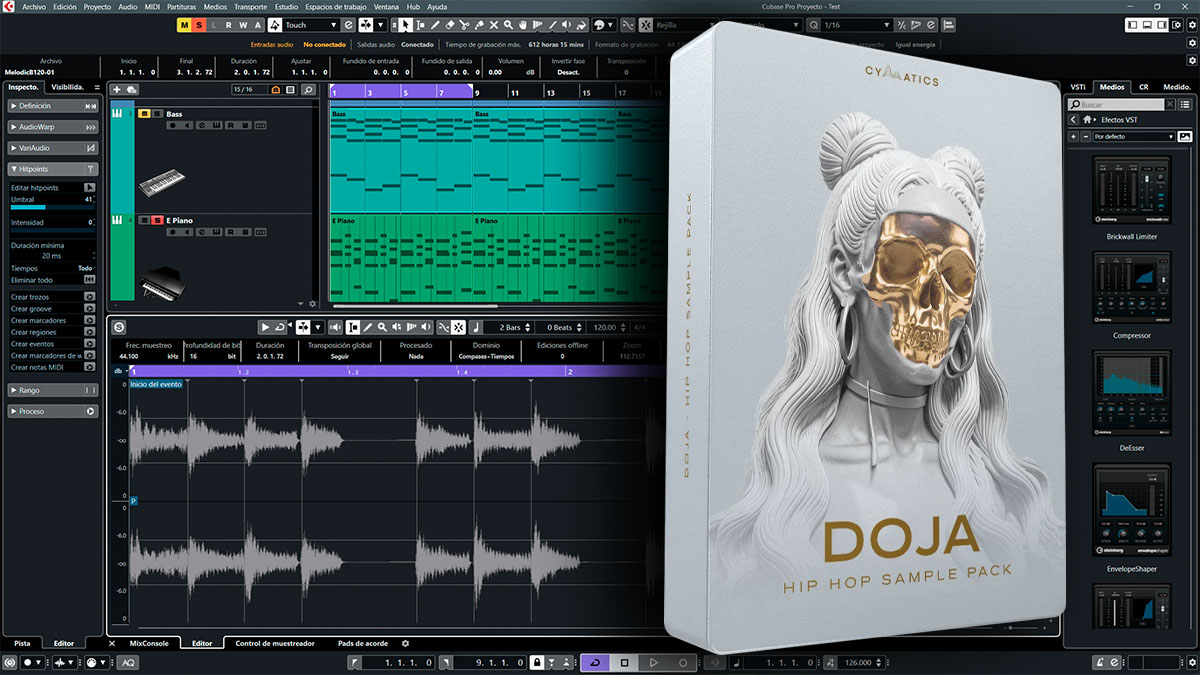Open the Control de muestreador tab
The width and height of the screenshot is (1200, 675).
[x=275, y=643]
